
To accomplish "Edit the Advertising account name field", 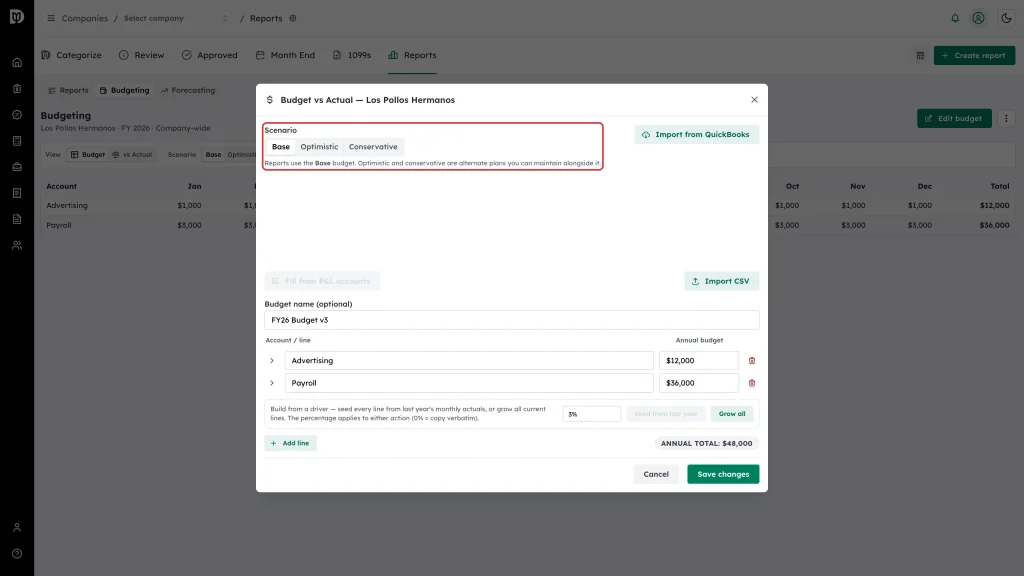I will click(469, 360).
